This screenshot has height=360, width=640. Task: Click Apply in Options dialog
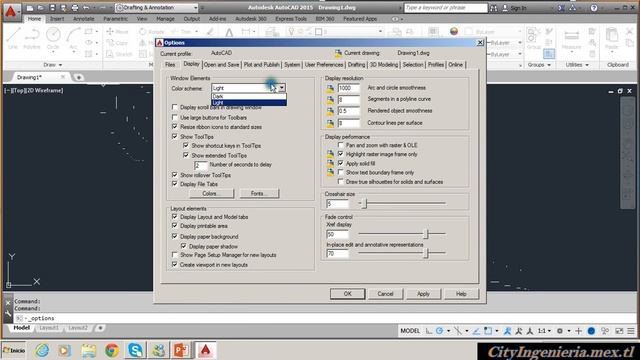pyautogui.click(x=423, y=294)
